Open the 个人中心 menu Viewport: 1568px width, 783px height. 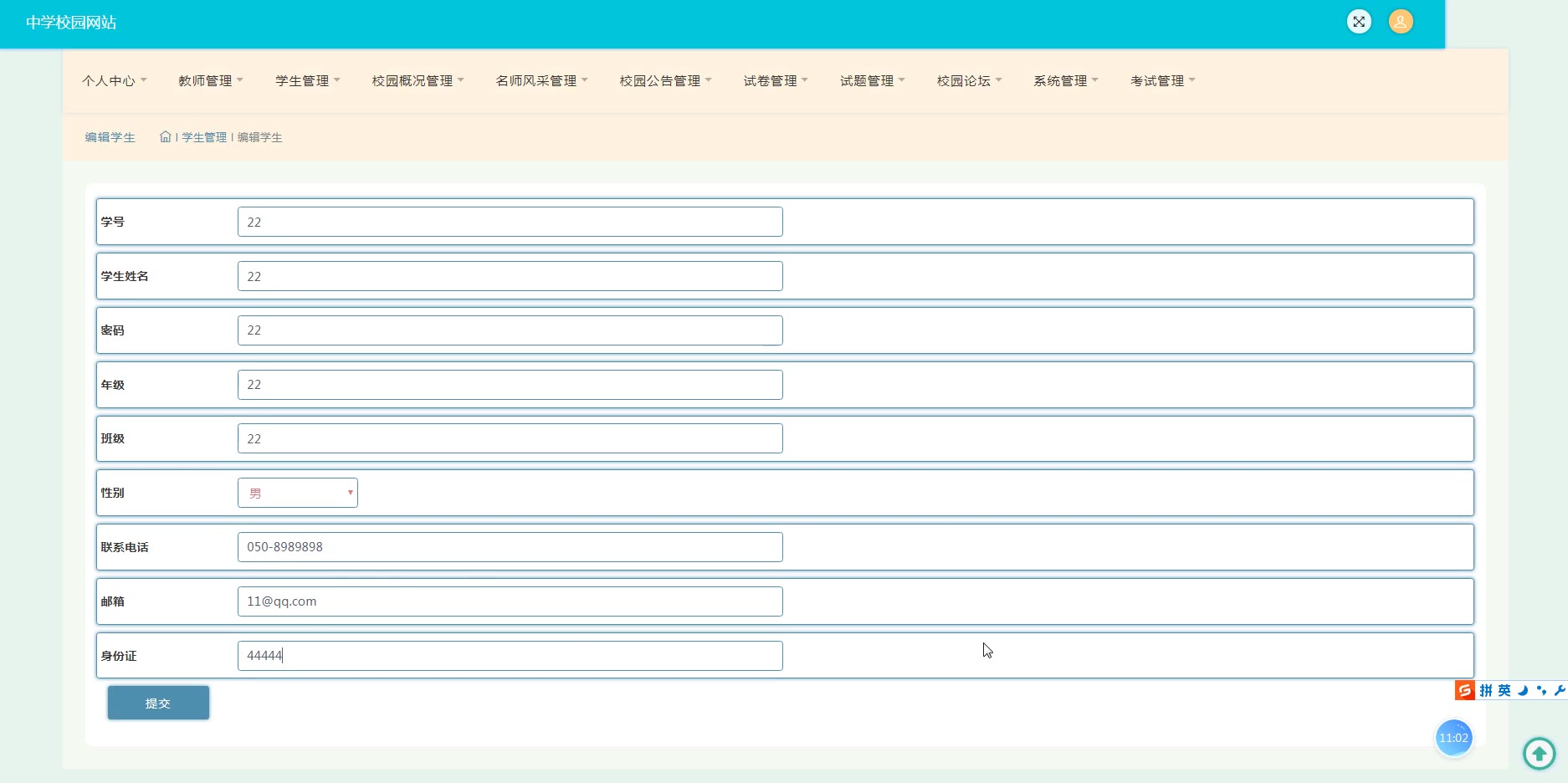coord(115,81)
